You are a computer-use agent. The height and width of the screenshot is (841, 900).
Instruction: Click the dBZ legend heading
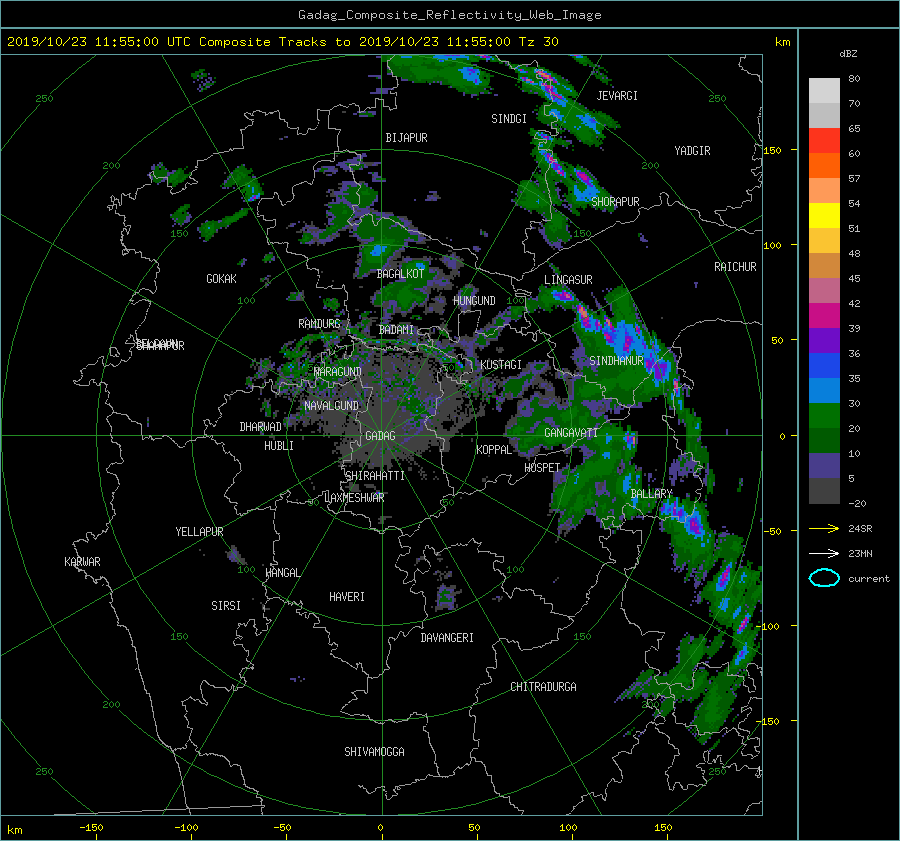(x=848, y=54)
